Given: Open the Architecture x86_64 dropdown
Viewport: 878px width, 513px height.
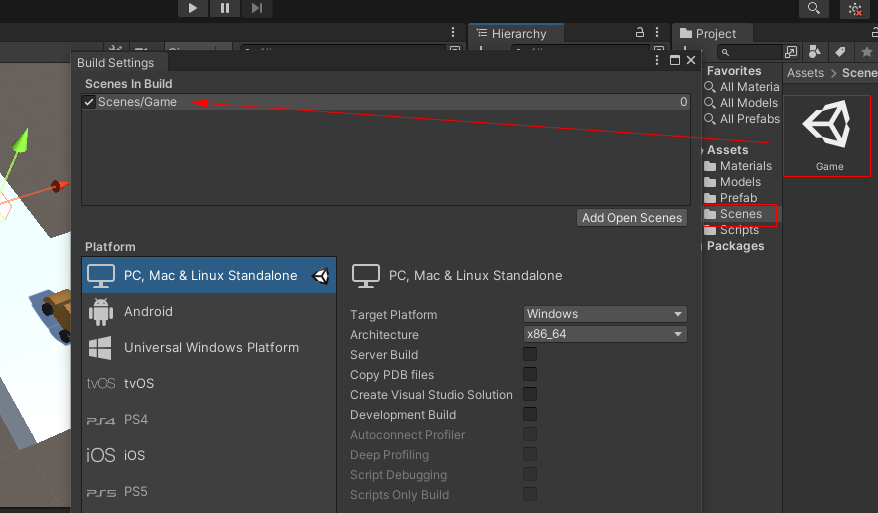Looking at the screenshot, I should (x=605, y=334).
